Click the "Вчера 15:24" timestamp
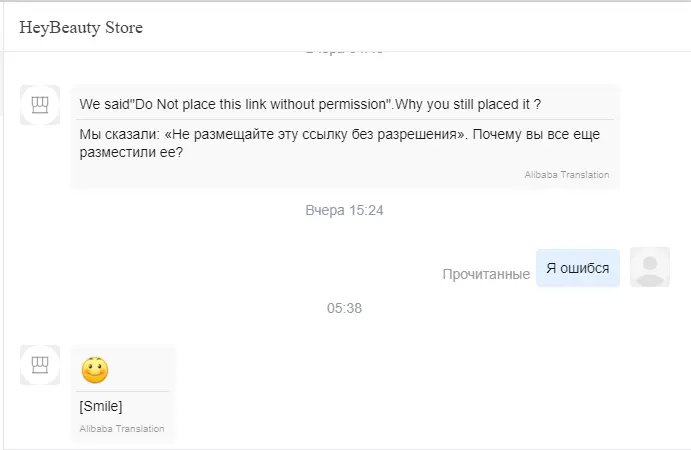The image size is (691, 450). 344,210
